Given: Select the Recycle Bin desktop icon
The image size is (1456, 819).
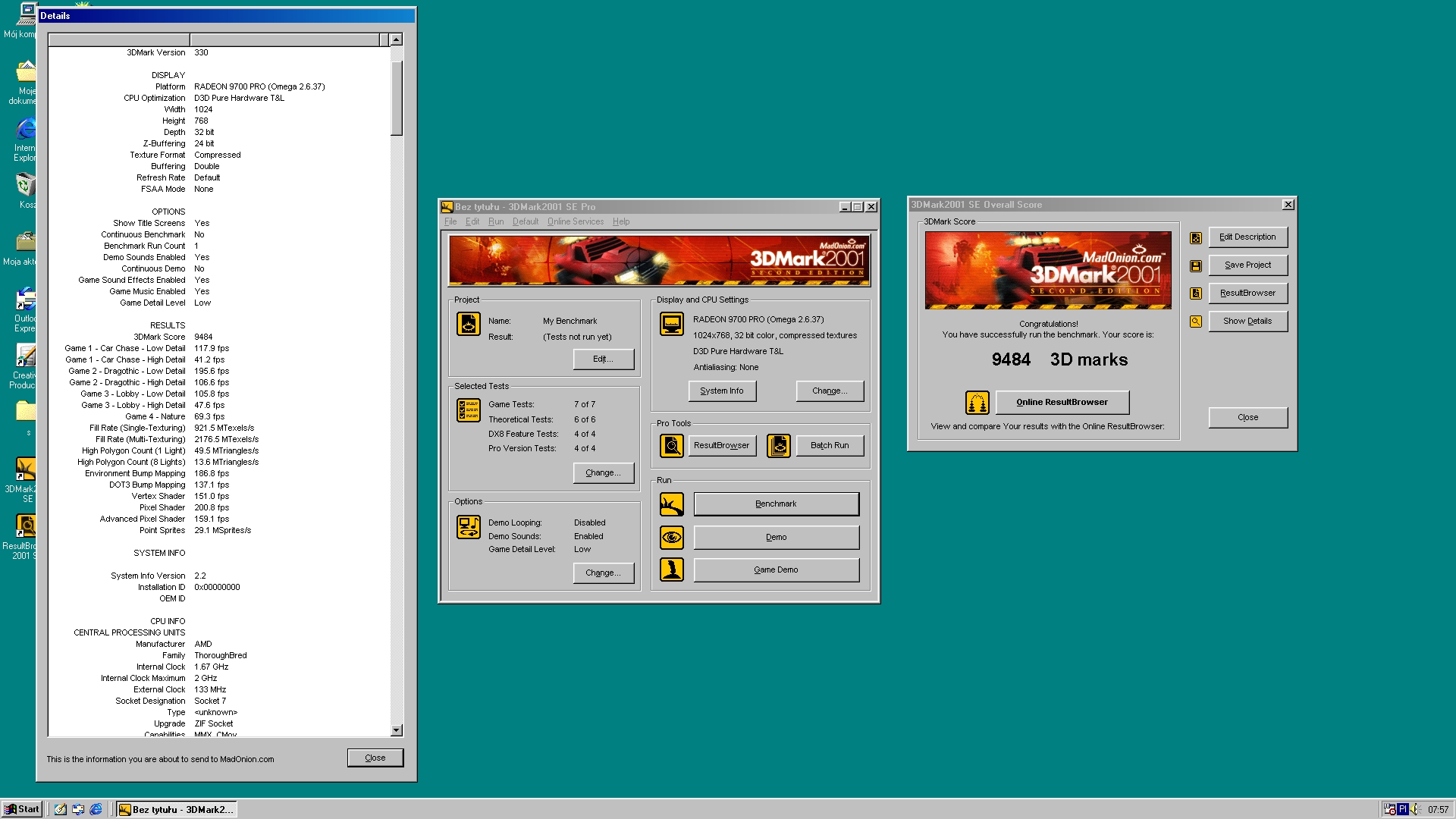Looking at the screenshot, I should pos(26,190).
